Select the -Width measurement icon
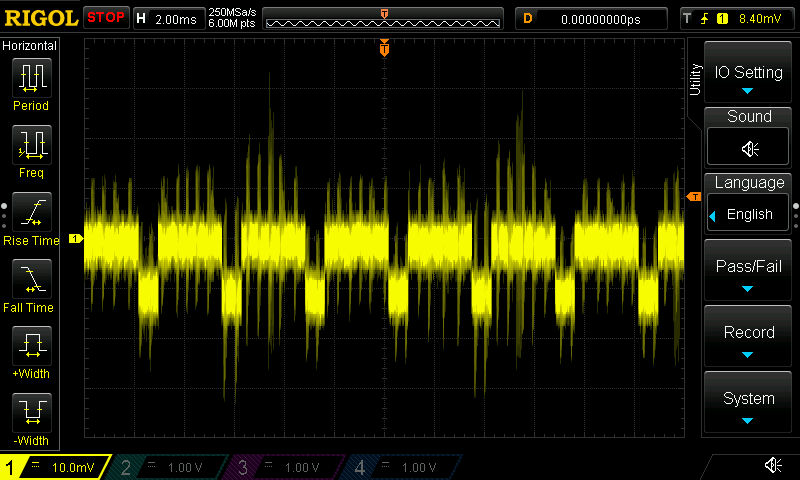 pos(31,412)
